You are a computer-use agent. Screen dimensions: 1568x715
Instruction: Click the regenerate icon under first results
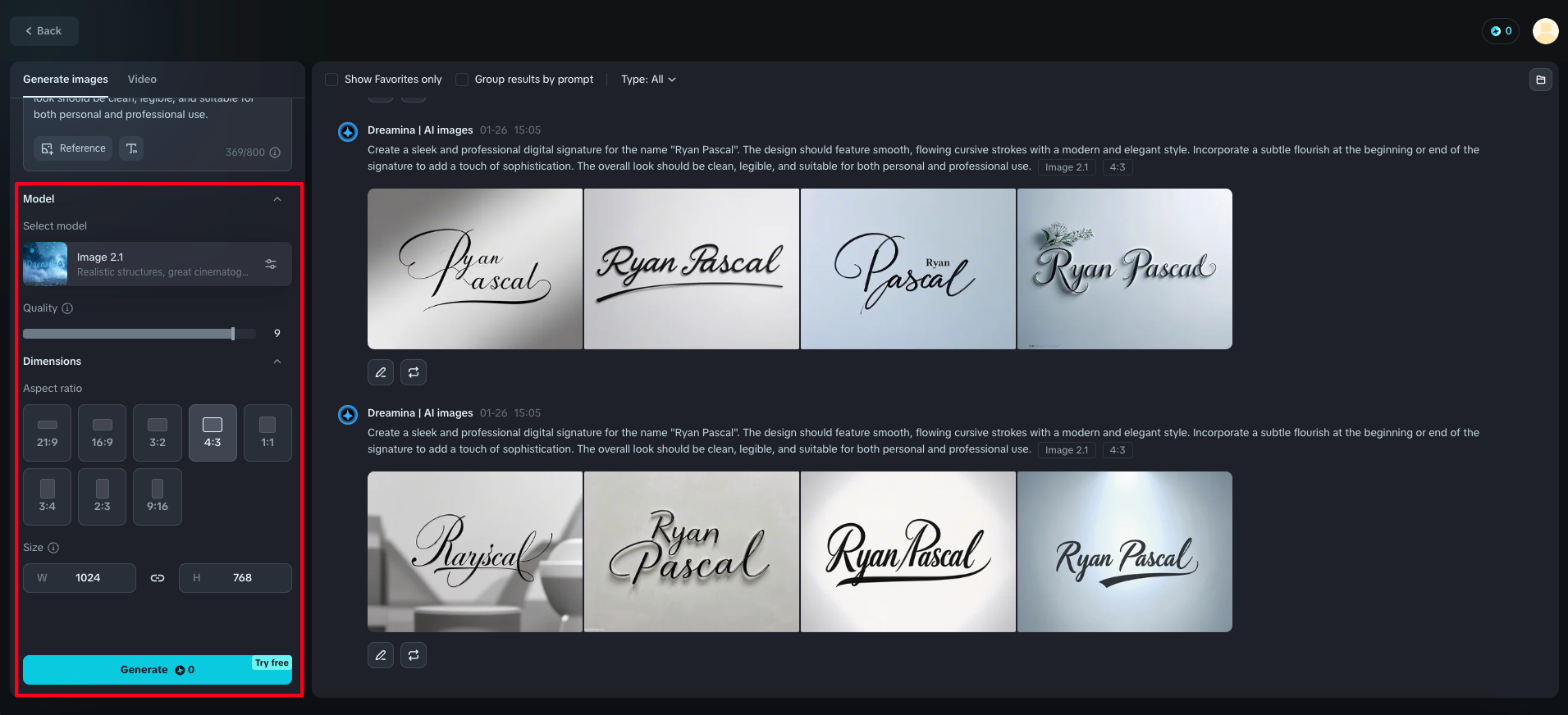pyautogui.click(x=414, y=372)
